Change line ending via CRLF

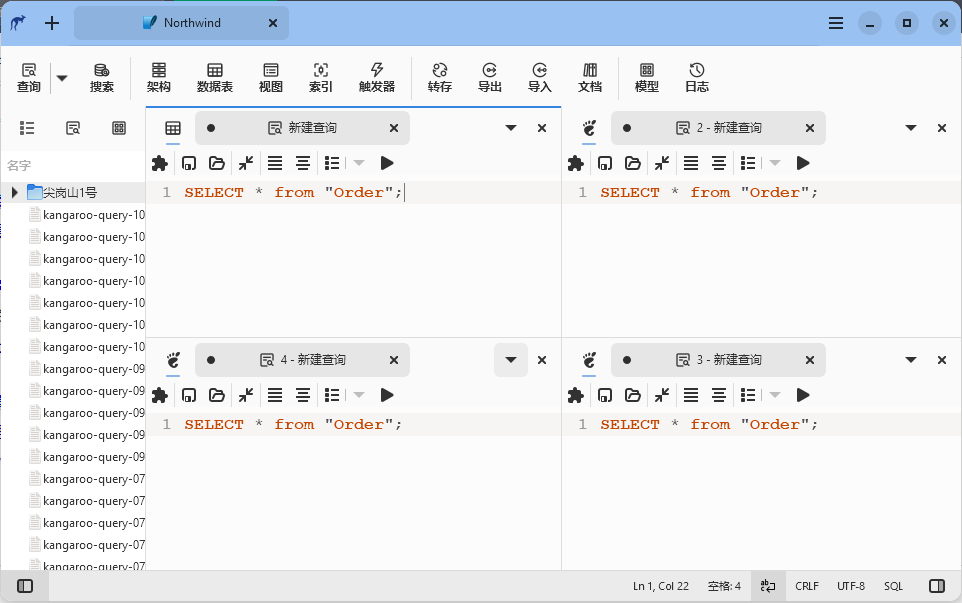[807, 586]
